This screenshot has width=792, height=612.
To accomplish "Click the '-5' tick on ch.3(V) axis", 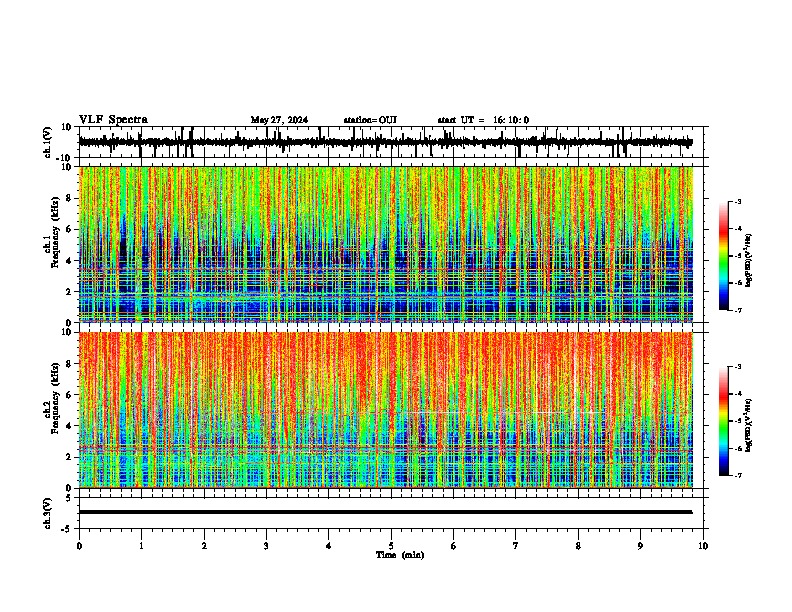I will coord(67,529).
